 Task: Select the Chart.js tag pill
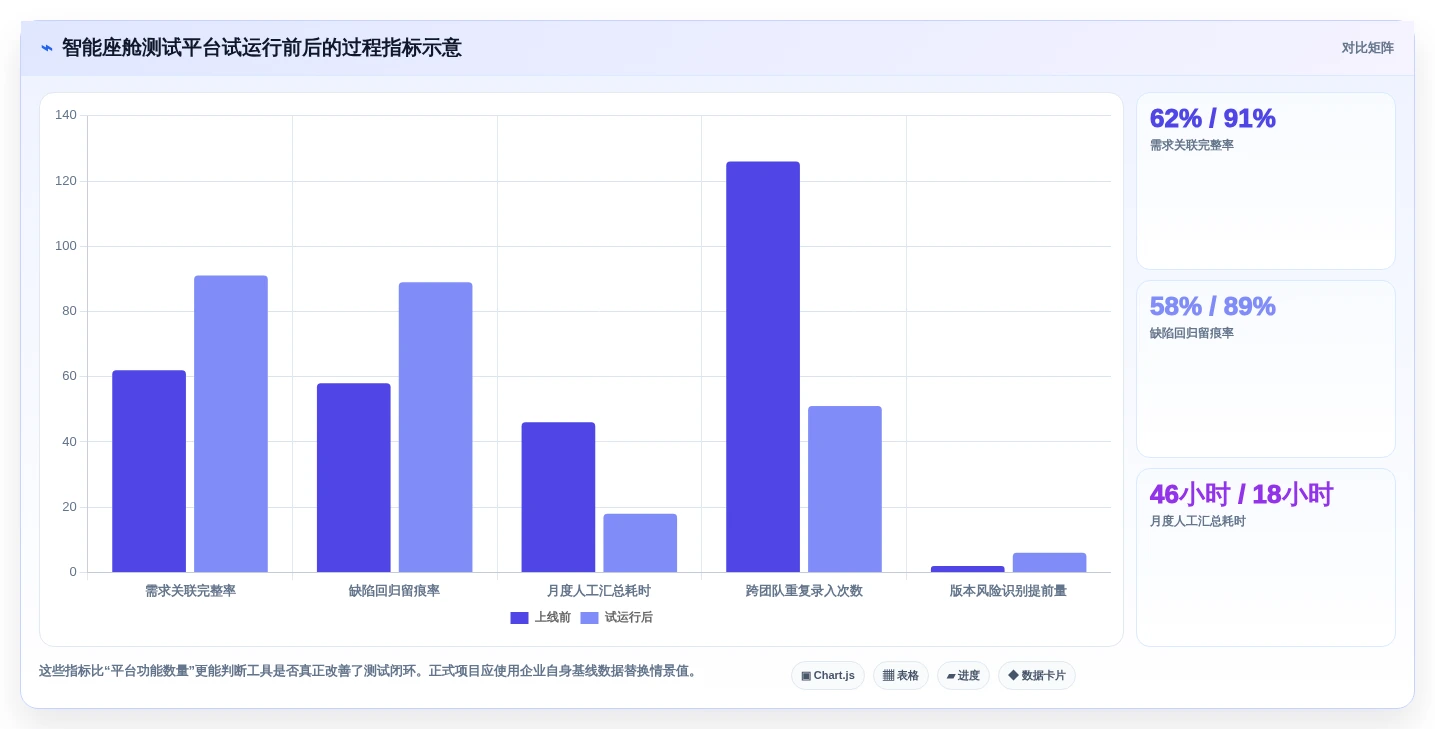pyautogui.click(x=827, y=676)
